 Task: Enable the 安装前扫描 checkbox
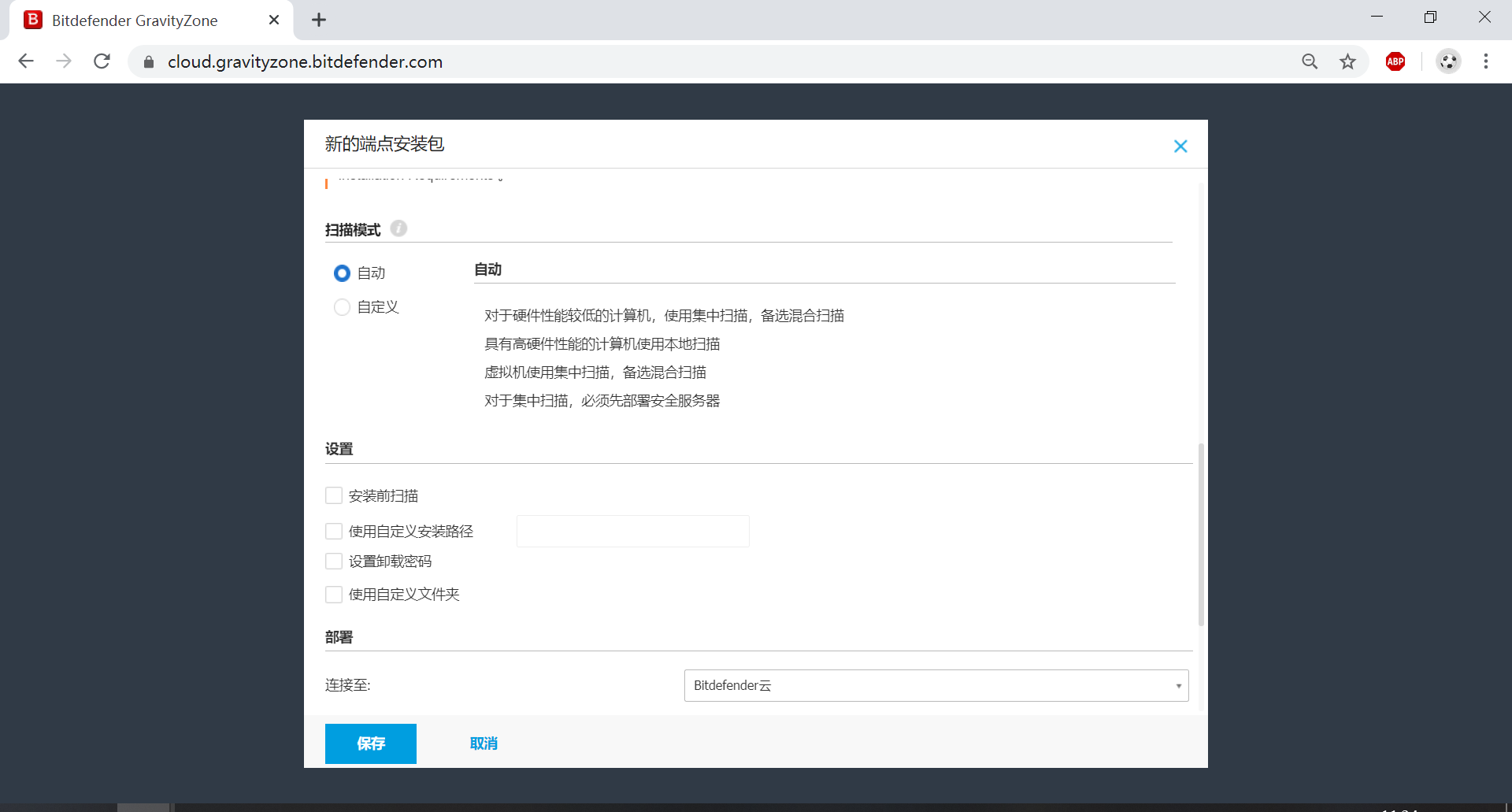(x=334, y=495)
